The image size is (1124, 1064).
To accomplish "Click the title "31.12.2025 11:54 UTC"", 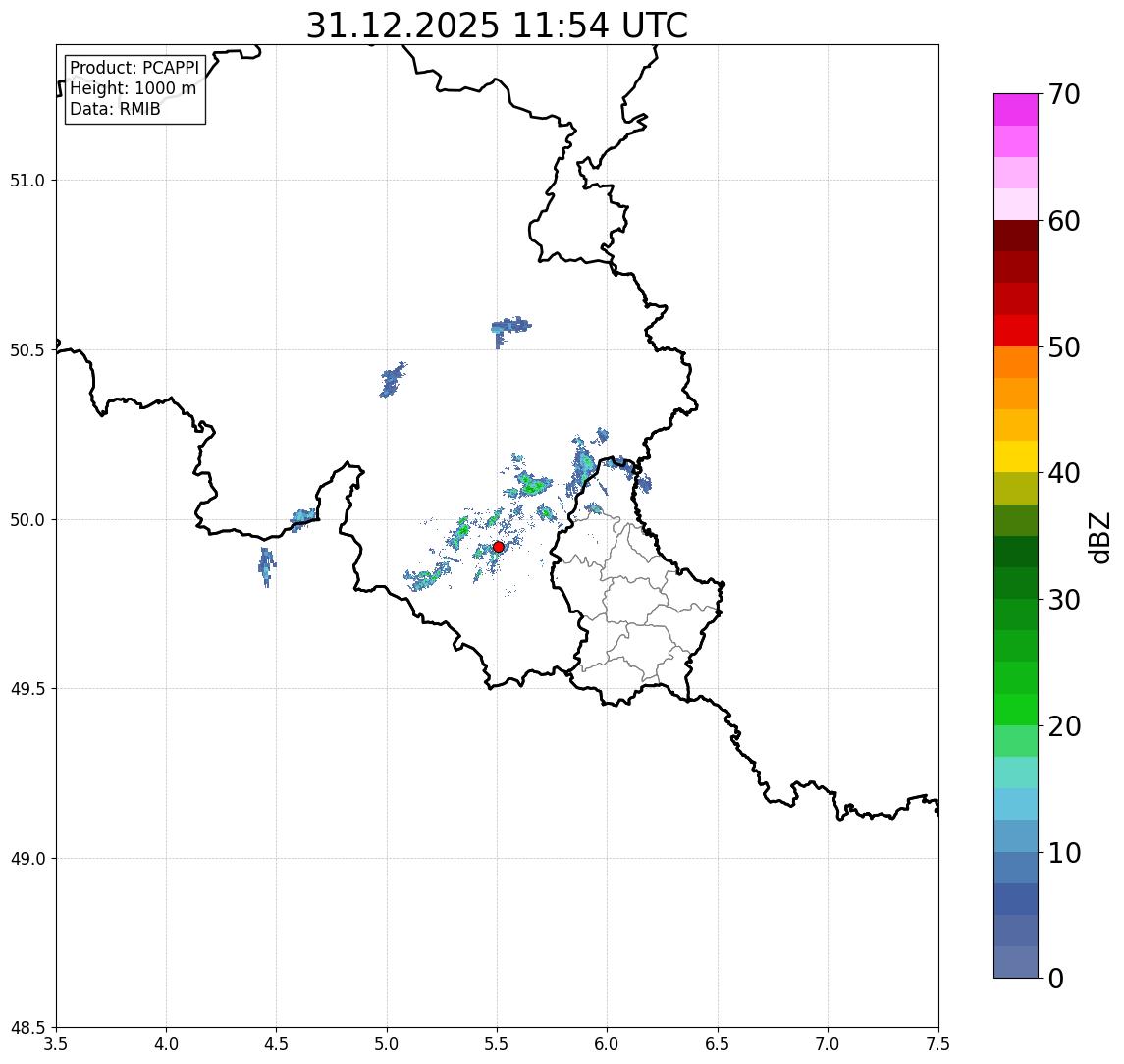I will coord(497,26).
